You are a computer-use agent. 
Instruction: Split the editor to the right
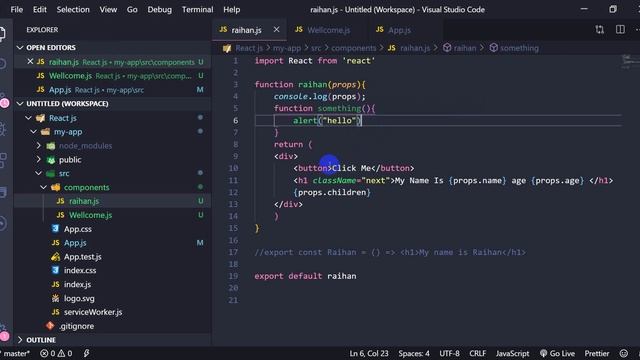(620, 29)
